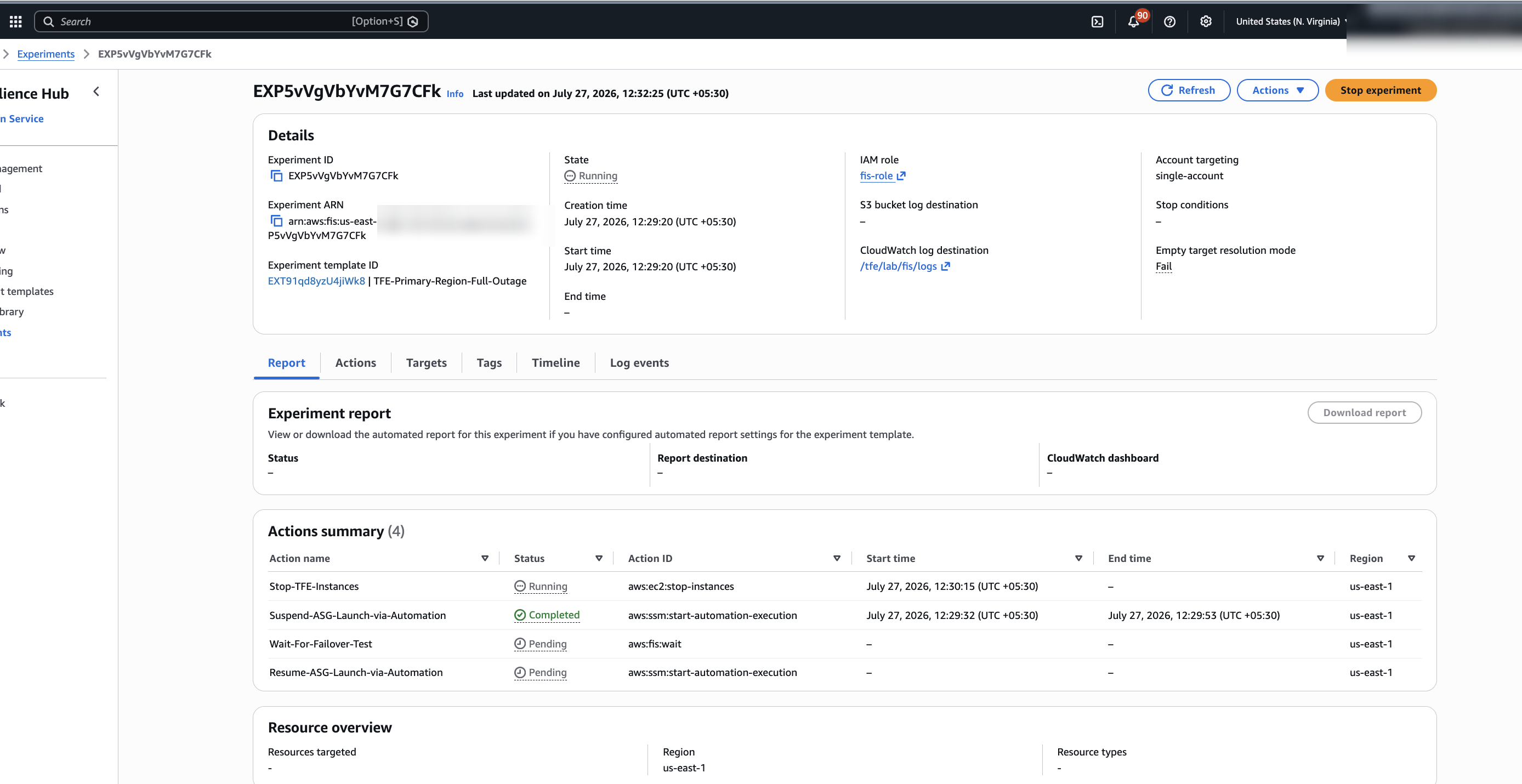Click Pending status icon for Wait-For-Failover-Test
Image resolution: width=1522 pixels, height=784 pixels.
point(519,644)
